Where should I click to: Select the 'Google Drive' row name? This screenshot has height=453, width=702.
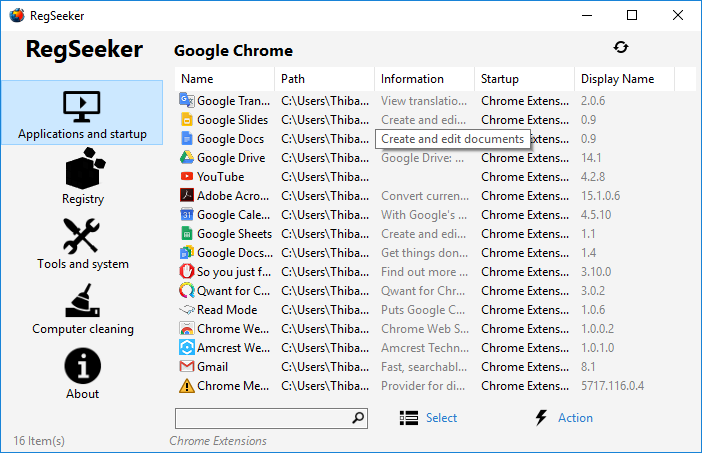coord(231,158)
